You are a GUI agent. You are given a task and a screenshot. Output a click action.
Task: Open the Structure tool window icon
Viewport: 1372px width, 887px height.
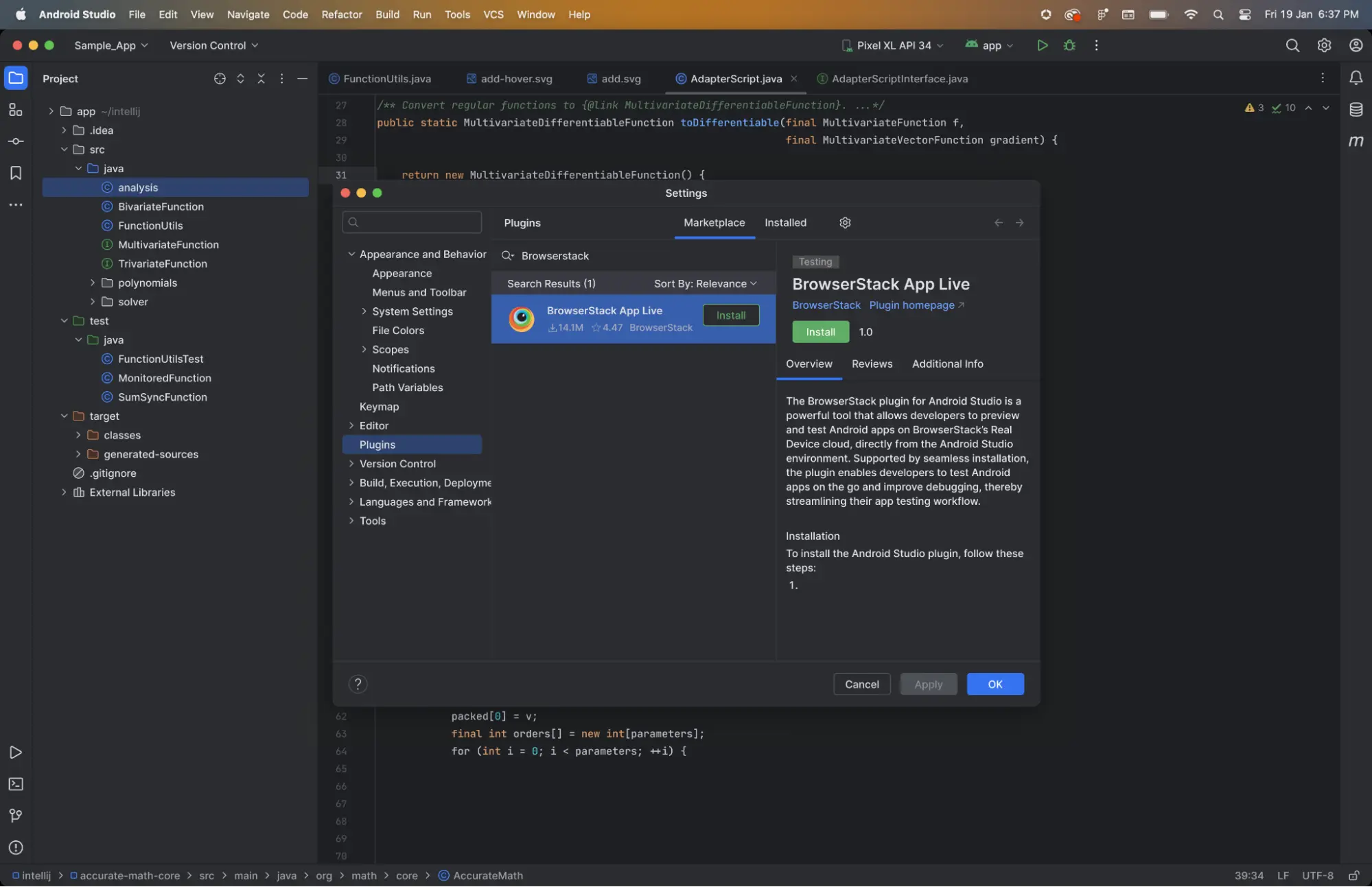click(x=15, y=110)
